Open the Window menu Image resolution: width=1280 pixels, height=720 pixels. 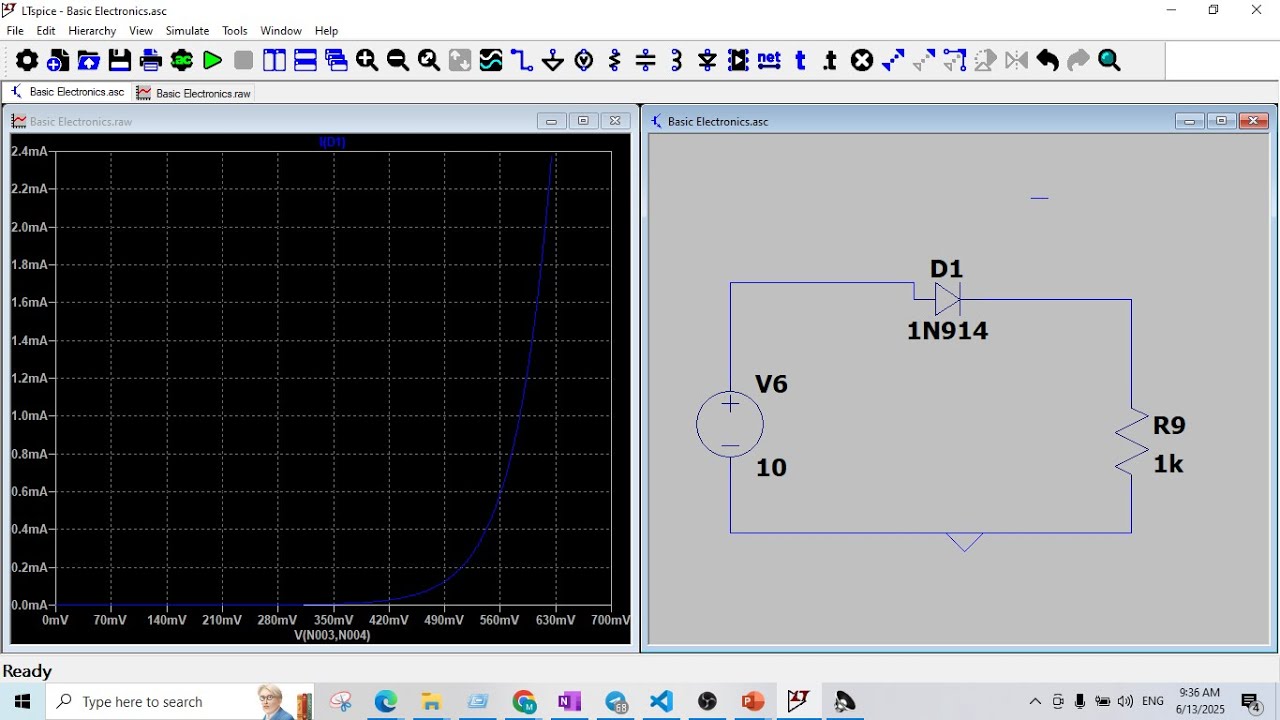281,31
